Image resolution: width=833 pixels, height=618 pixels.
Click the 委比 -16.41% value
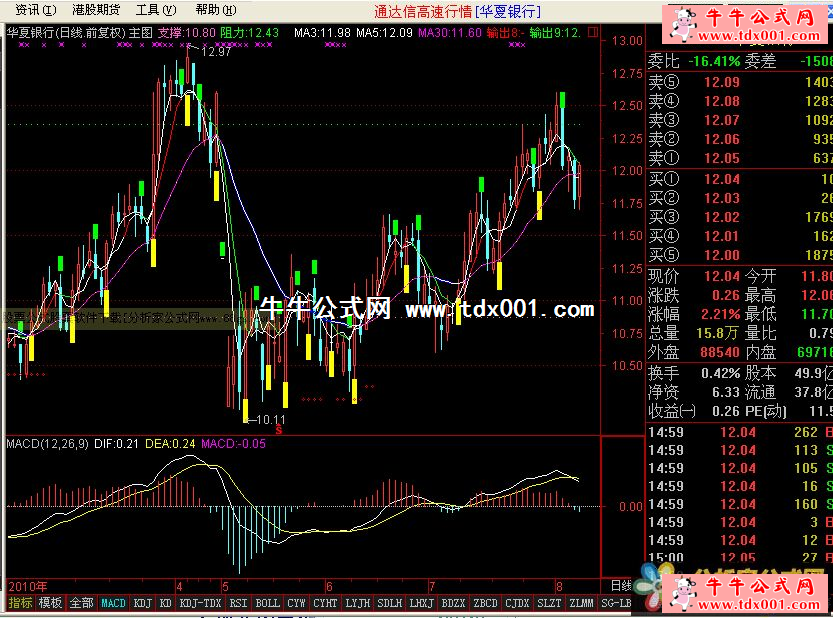pos(714,62)
